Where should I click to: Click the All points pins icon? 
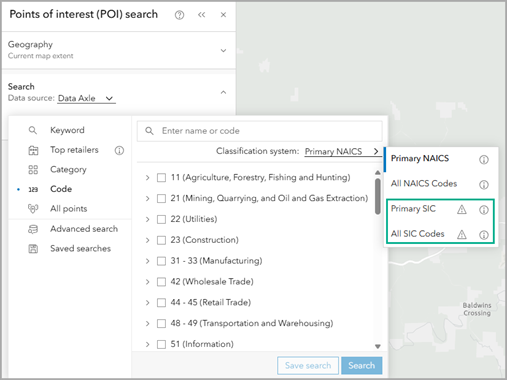(x=33, y=209)
